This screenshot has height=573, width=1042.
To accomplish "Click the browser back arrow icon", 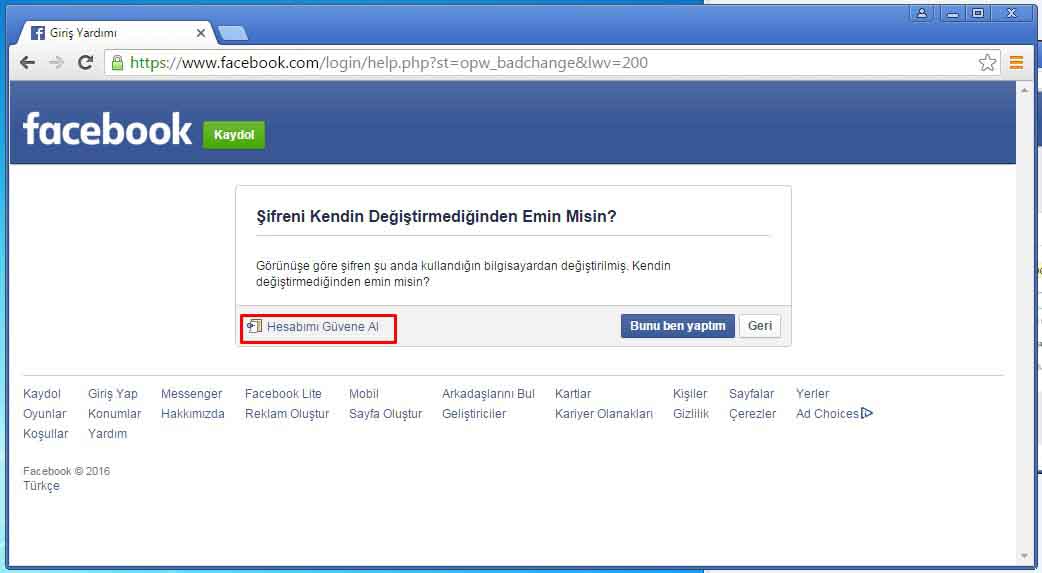I will click(27, 63).
